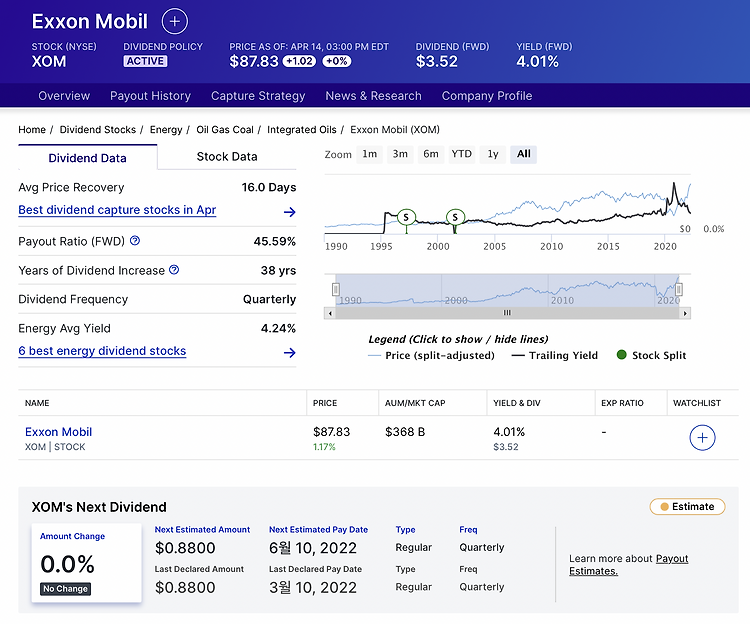Click the 45.59% payout ratio value
Viewport: 750px width, 624px height.
point(275,241)
